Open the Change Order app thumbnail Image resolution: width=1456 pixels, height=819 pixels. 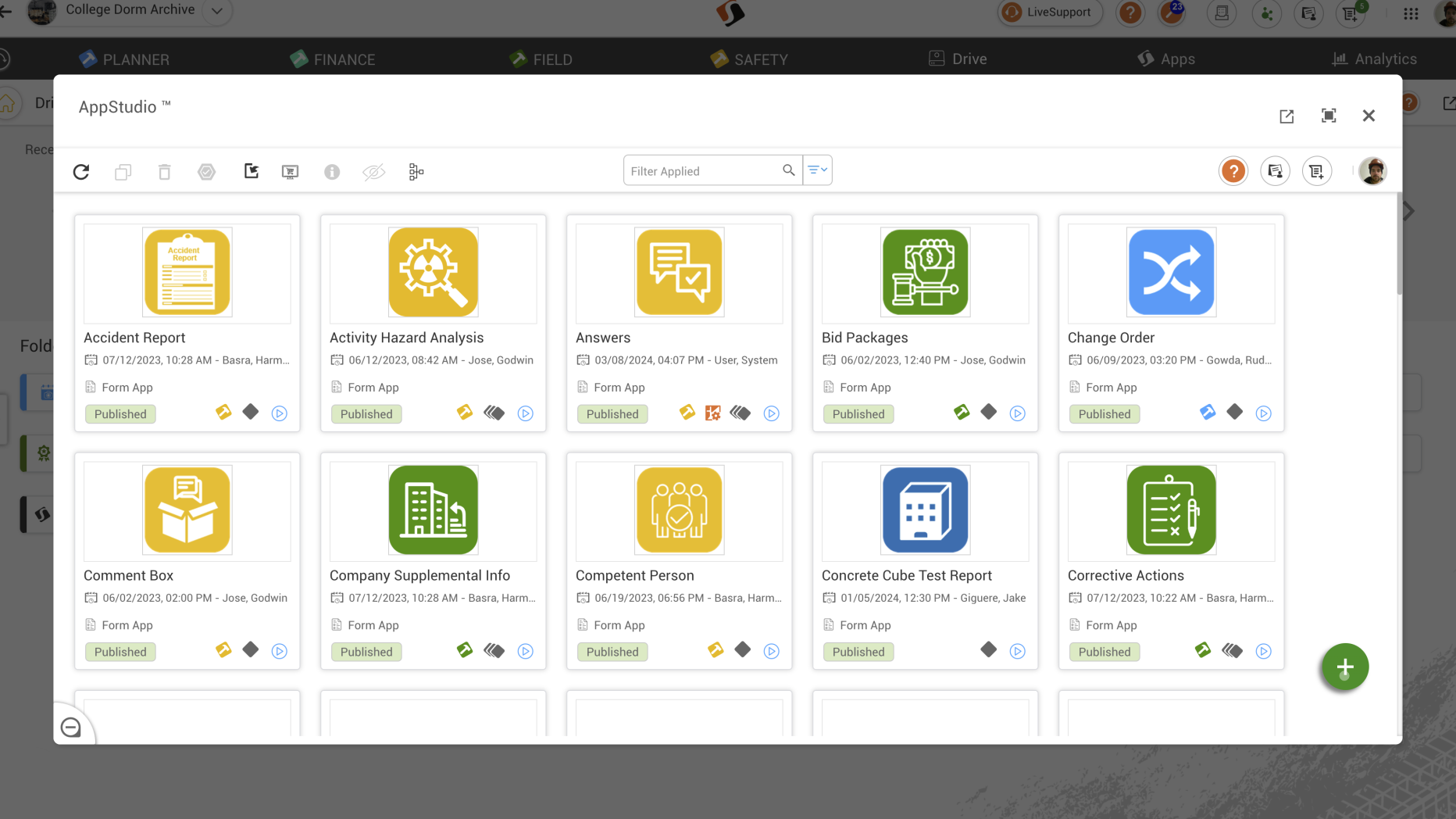tap(1171, 272)
